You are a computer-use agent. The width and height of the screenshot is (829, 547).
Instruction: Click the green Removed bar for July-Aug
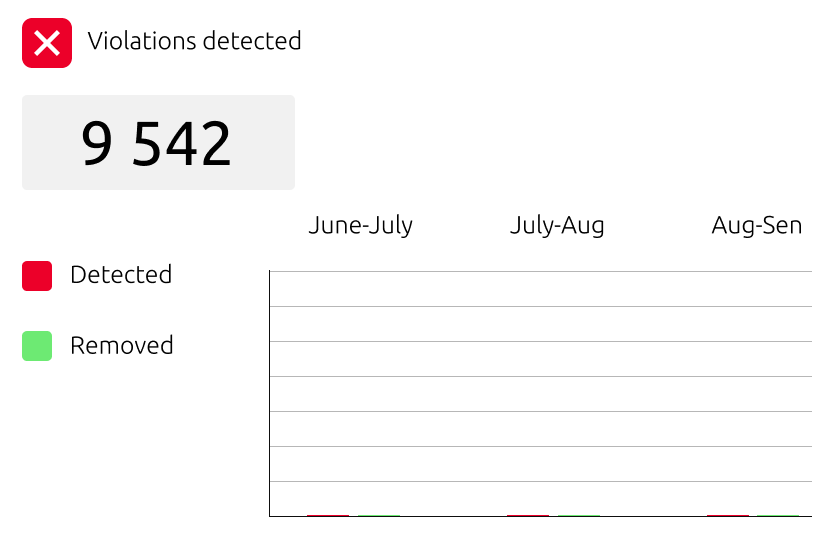click(579, 515)
